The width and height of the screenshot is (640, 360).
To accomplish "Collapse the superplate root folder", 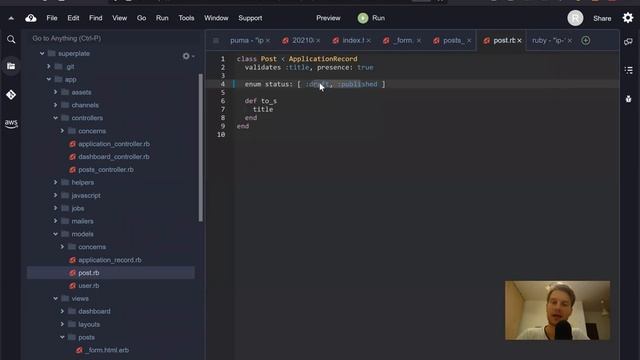I will coord(42,53).
